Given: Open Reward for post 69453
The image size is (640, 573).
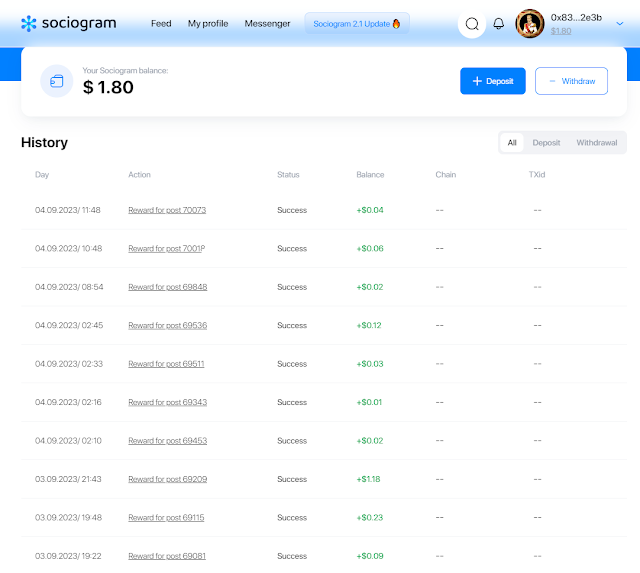Looking at the screenshot, I should pos(168,441).
